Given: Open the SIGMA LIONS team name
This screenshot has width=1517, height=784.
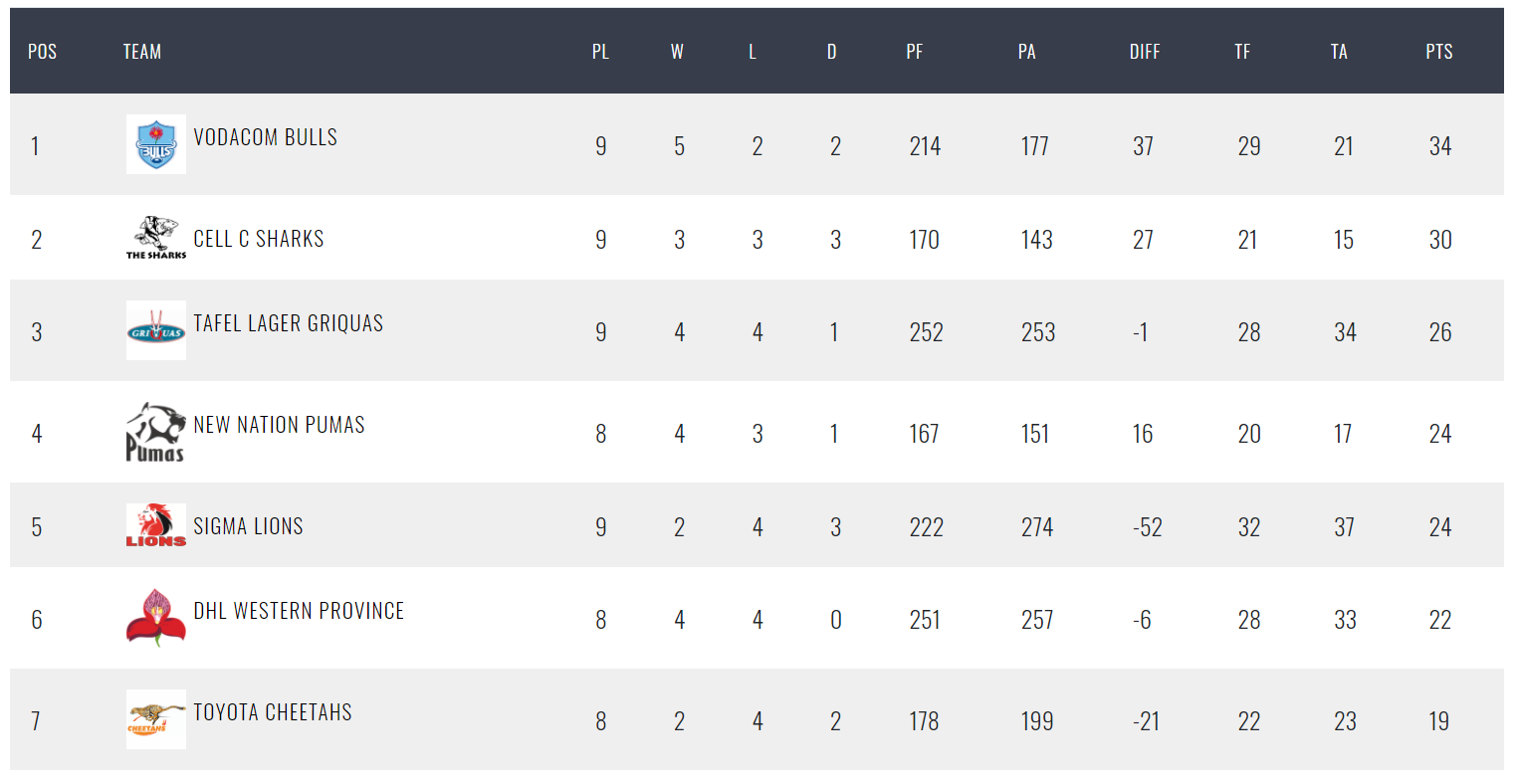Looking at the screenshot, I should click(249, 526).
